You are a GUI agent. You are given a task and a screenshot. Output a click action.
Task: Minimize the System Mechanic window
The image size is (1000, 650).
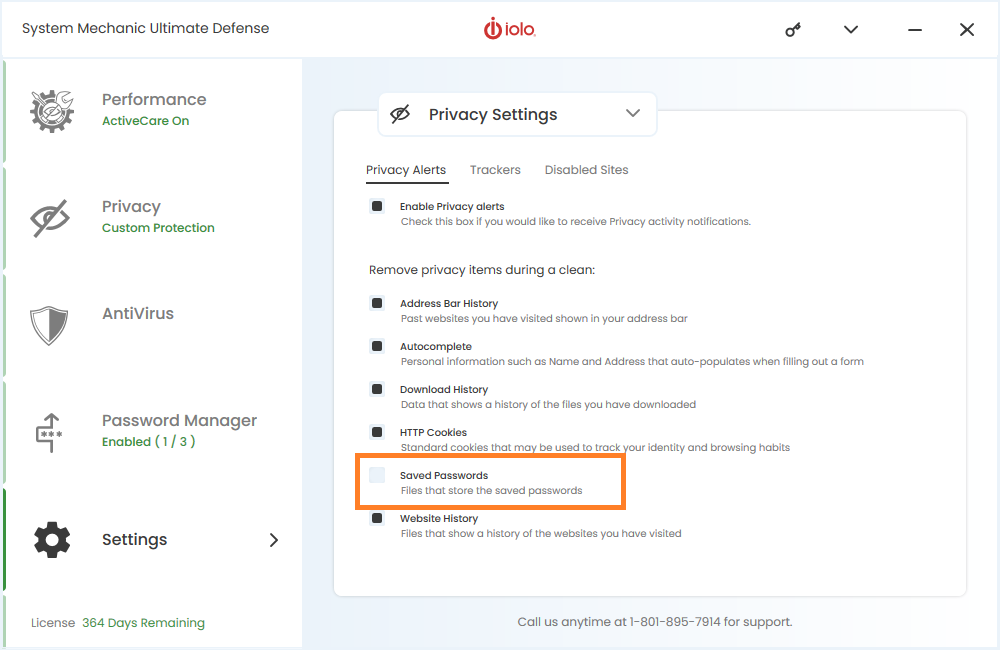click(915, 30)
